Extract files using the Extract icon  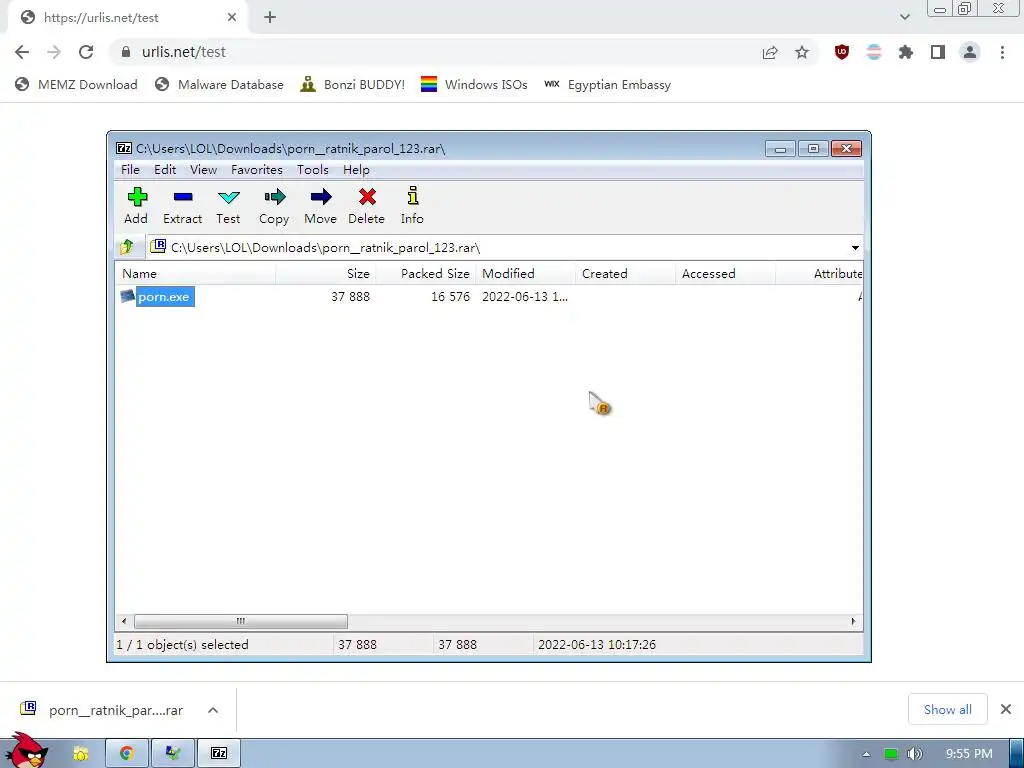183,197
